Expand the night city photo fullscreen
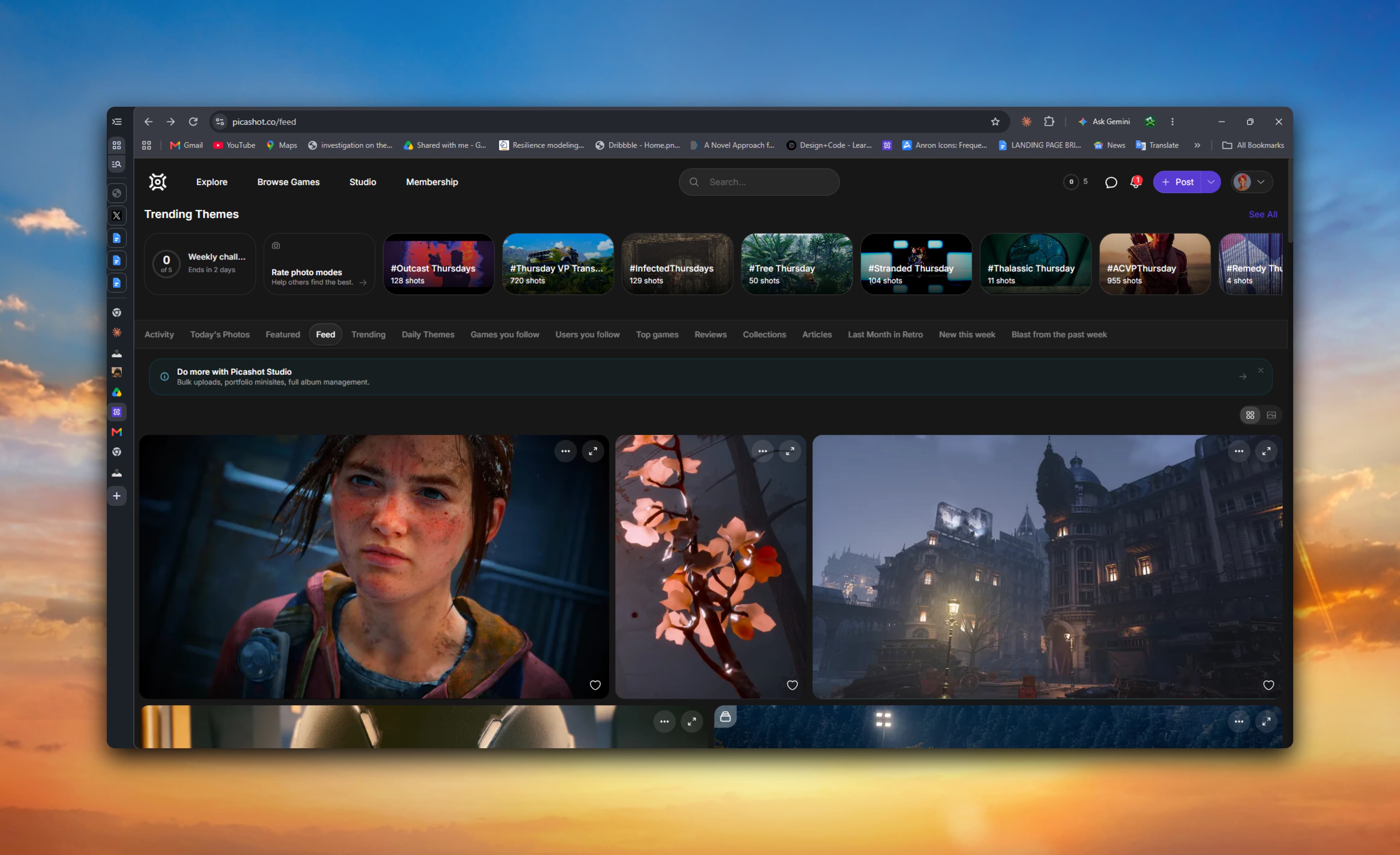This screenshot has height=855, width=1400. tap(1266, 451)
